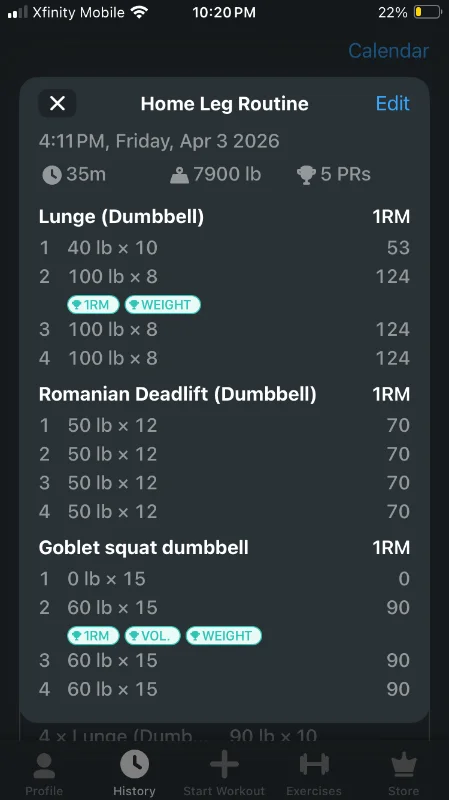Tap the trophy icon beside 5 PRs

(306, 175)
